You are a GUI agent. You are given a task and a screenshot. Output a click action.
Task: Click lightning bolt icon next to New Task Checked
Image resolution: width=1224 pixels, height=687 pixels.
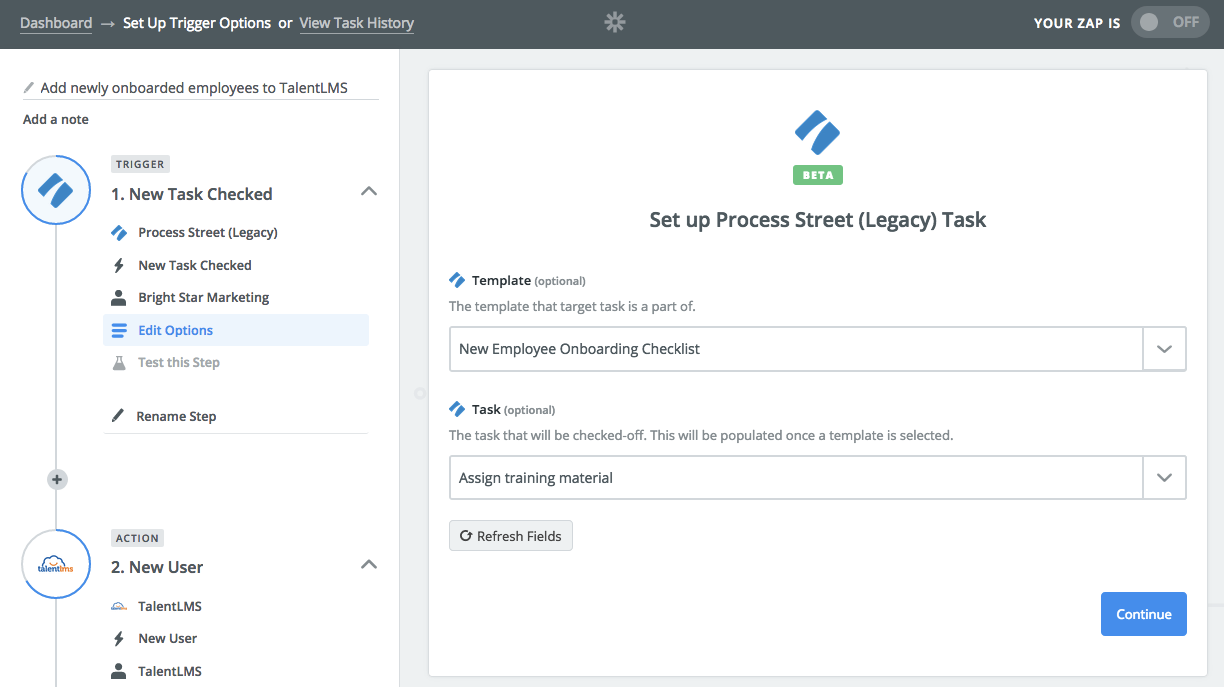(119, 265)
